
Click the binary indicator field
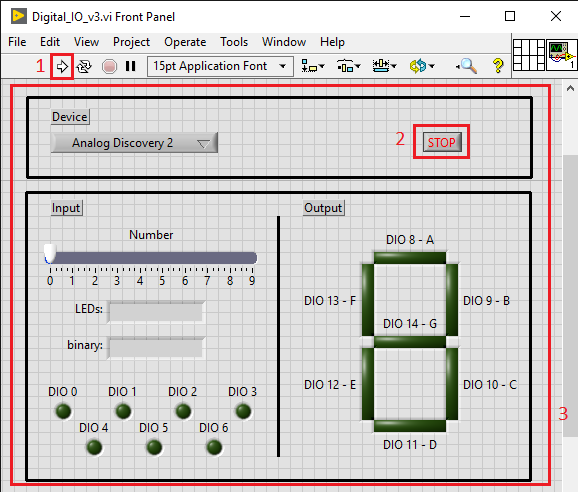point(156,348)
